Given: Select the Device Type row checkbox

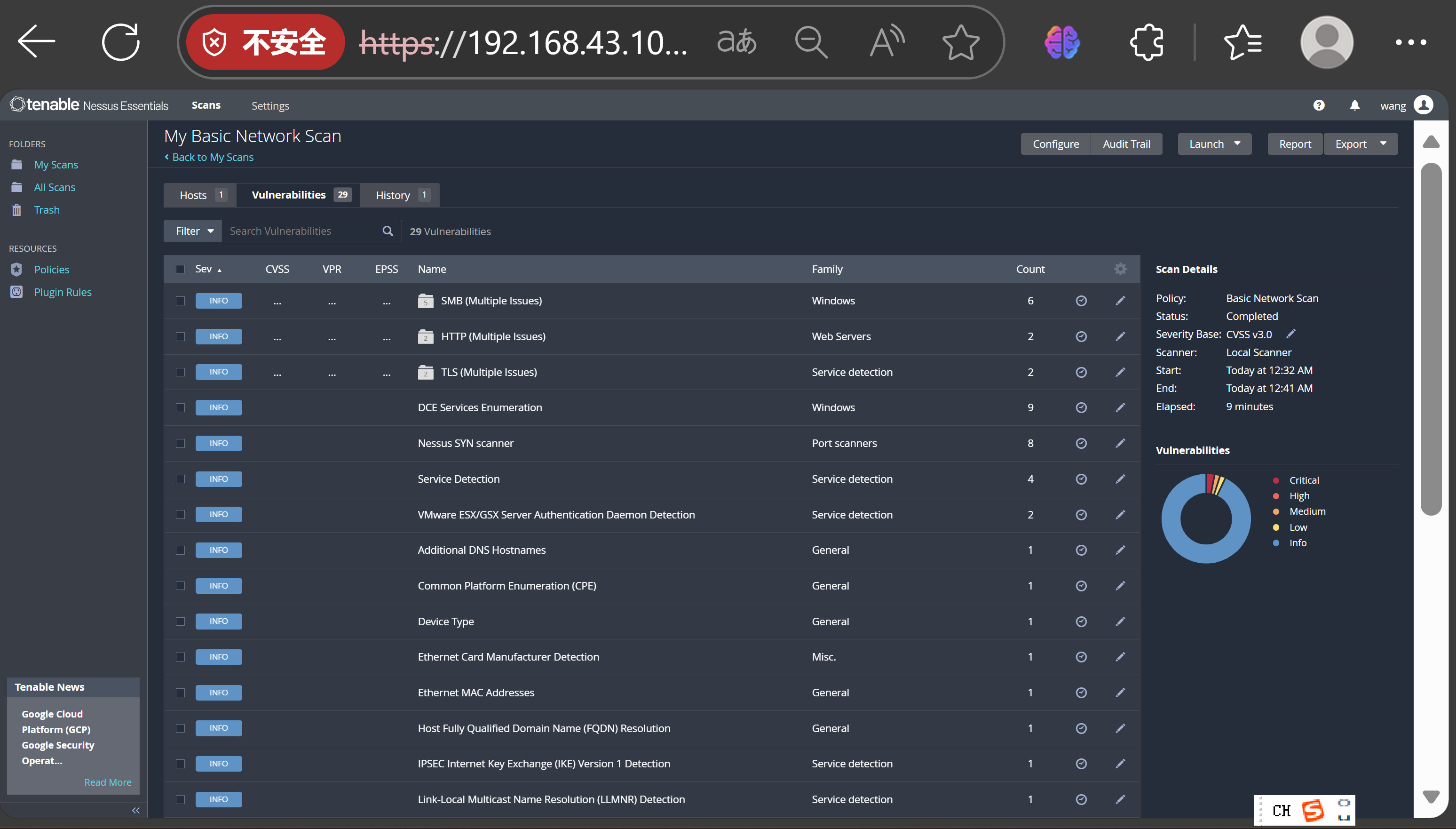Looking at the screenshot, I should point(181,621).
